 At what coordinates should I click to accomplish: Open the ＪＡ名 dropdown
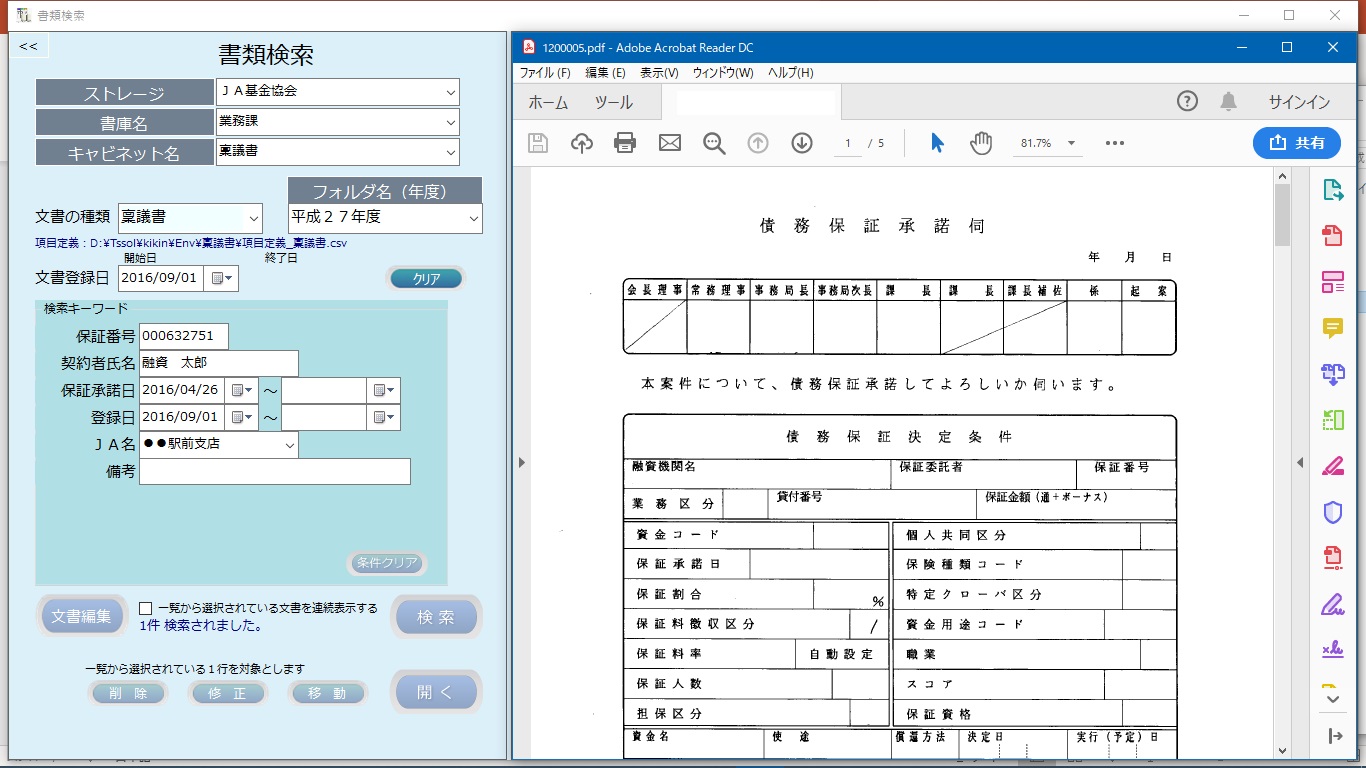290,445
